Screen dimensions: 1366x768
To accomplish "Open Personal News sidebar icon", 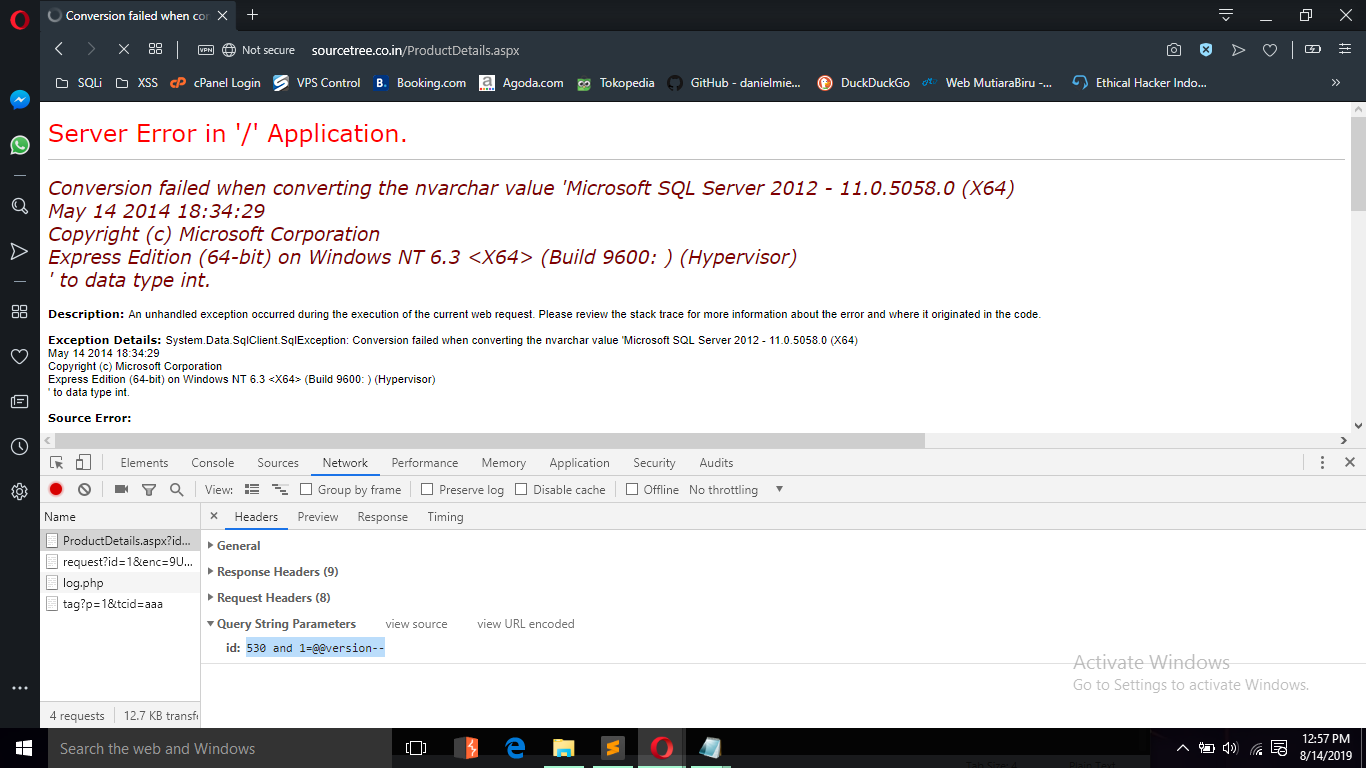I will click(x=20, y=401).
